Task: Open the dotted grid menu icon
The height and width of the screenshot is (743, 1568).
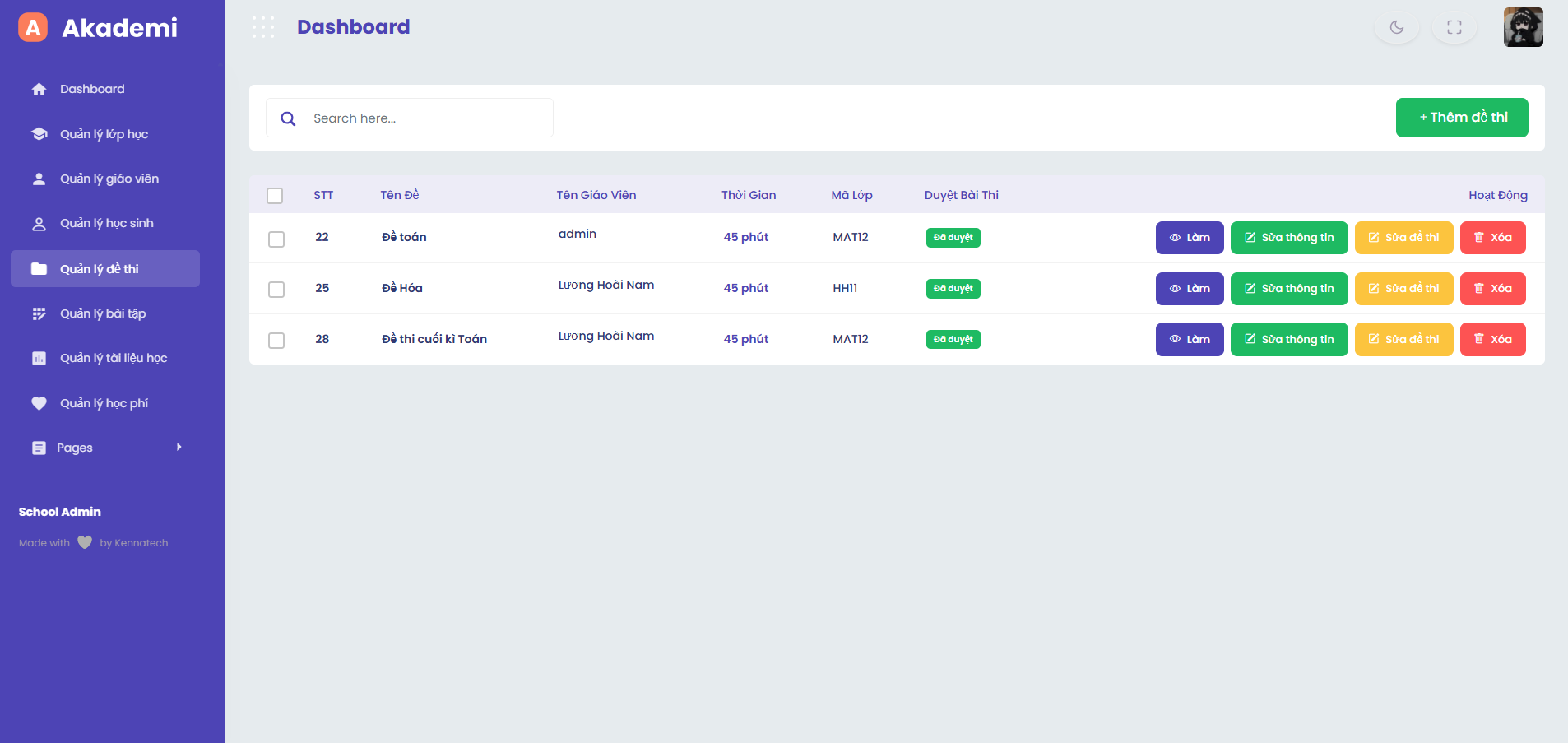Action: pyautogui.click(x=263, y=27)
